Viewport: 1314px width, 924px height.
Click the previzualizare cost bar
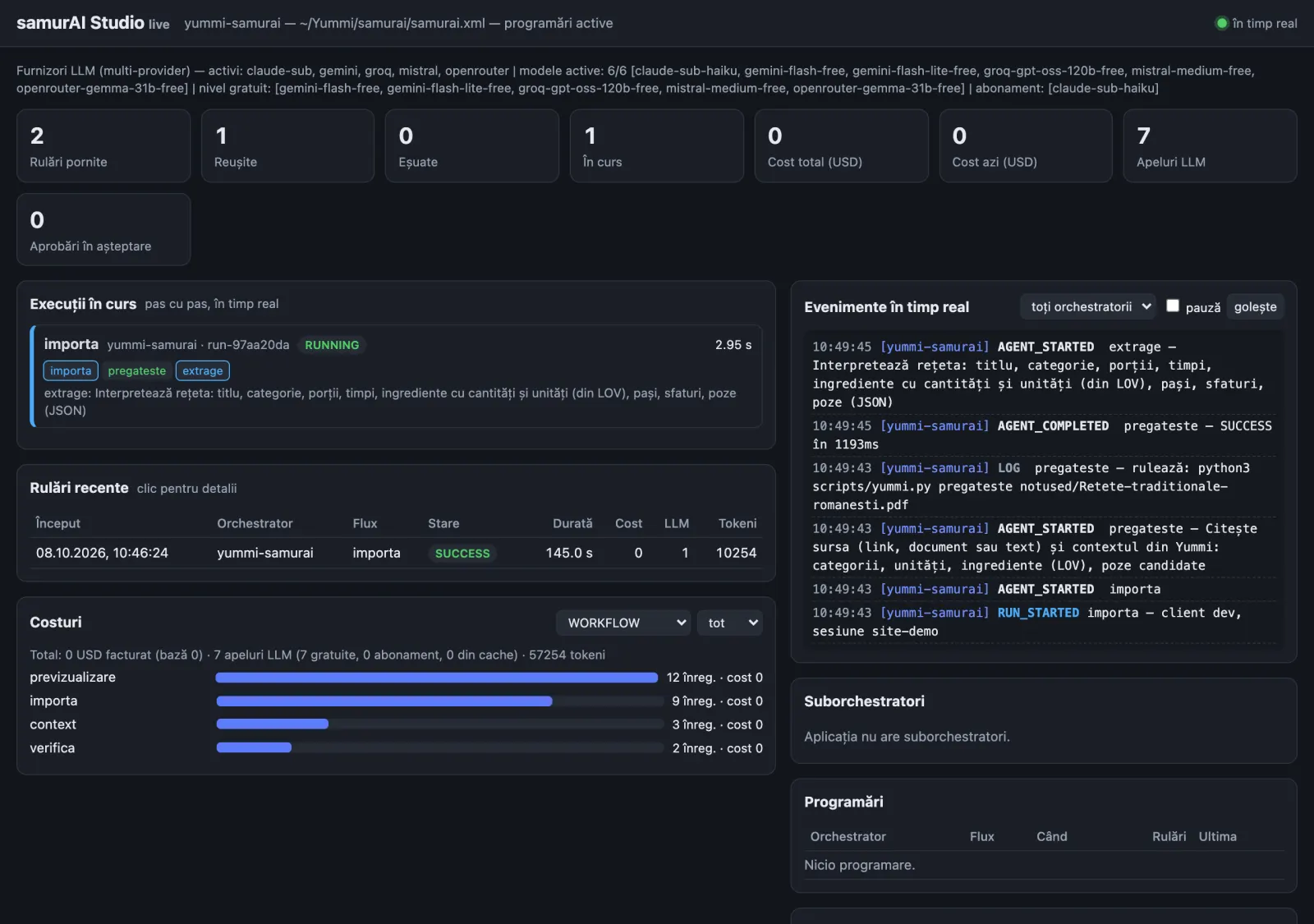(x=437, y=678)
